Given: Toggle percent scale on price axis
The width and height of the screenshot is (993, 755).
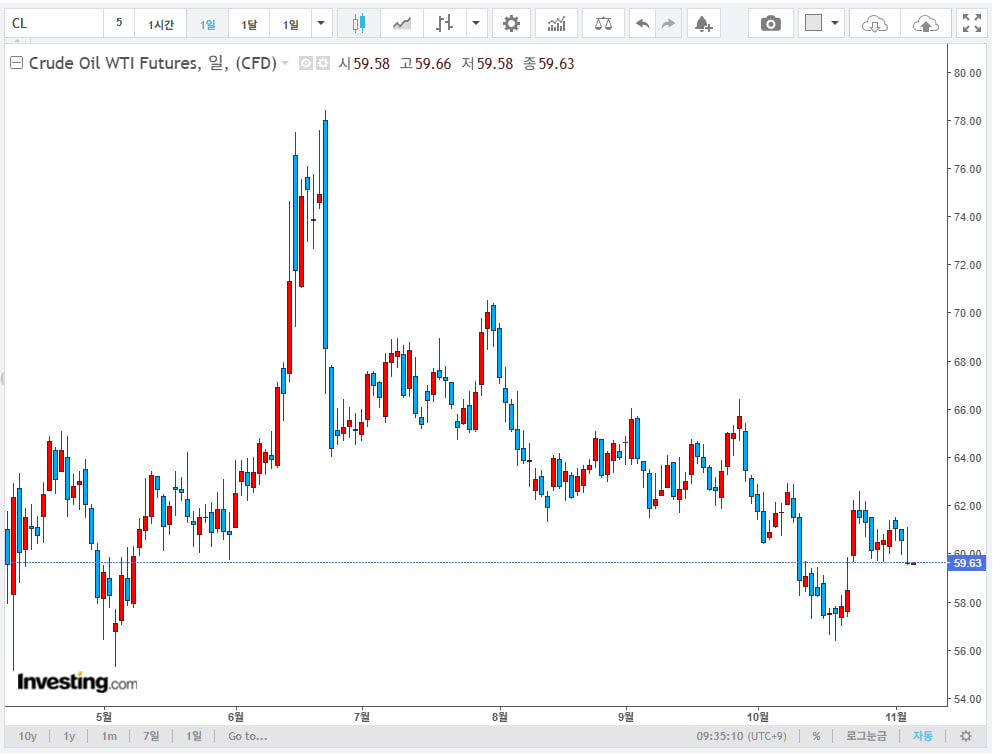Looking at the screenshot, I should tap(816, 736).
